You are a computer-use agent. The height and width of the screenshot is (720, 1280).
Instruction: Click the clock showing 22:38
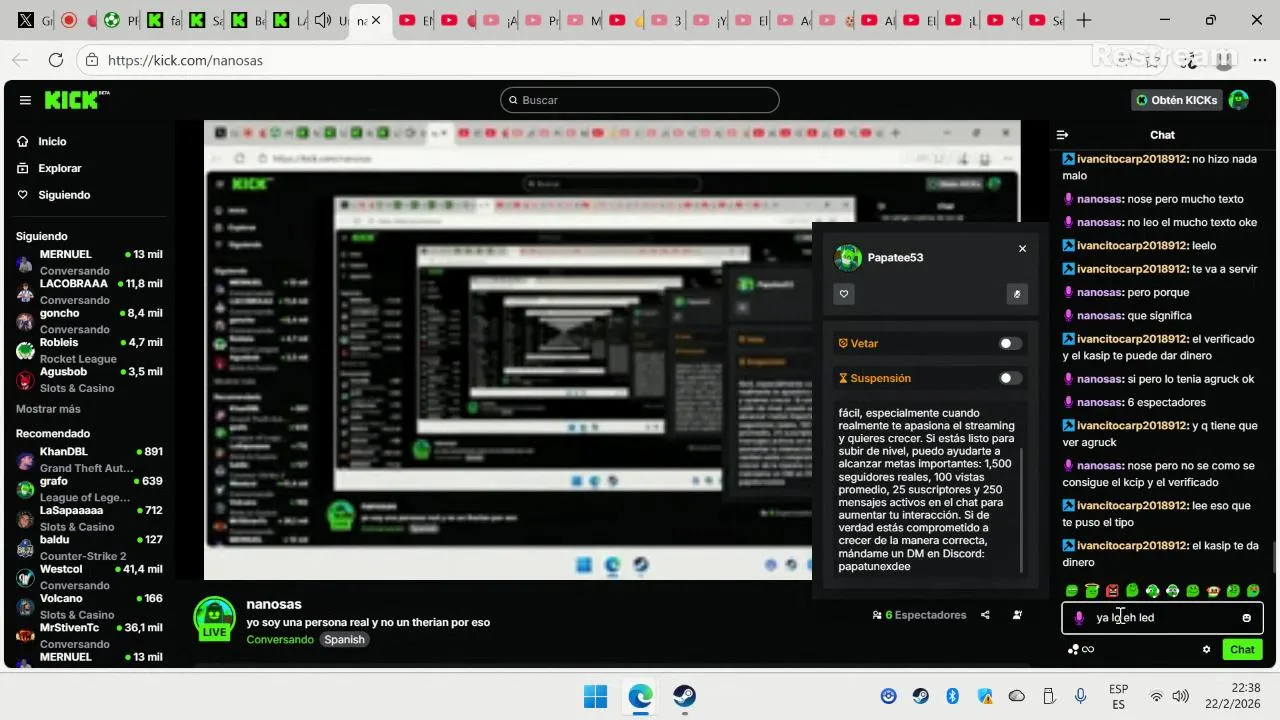1246,688
